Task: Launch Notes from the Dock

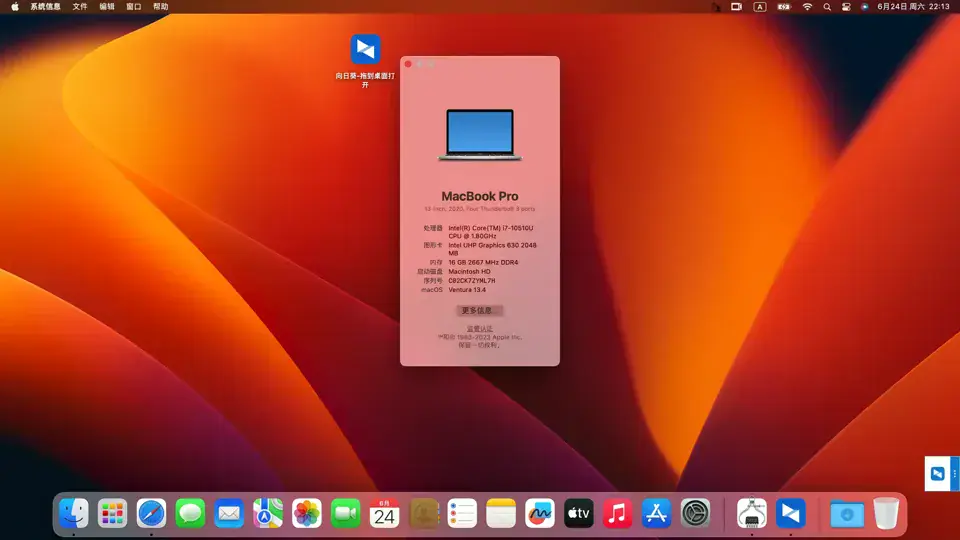Action: pos(501,513)
